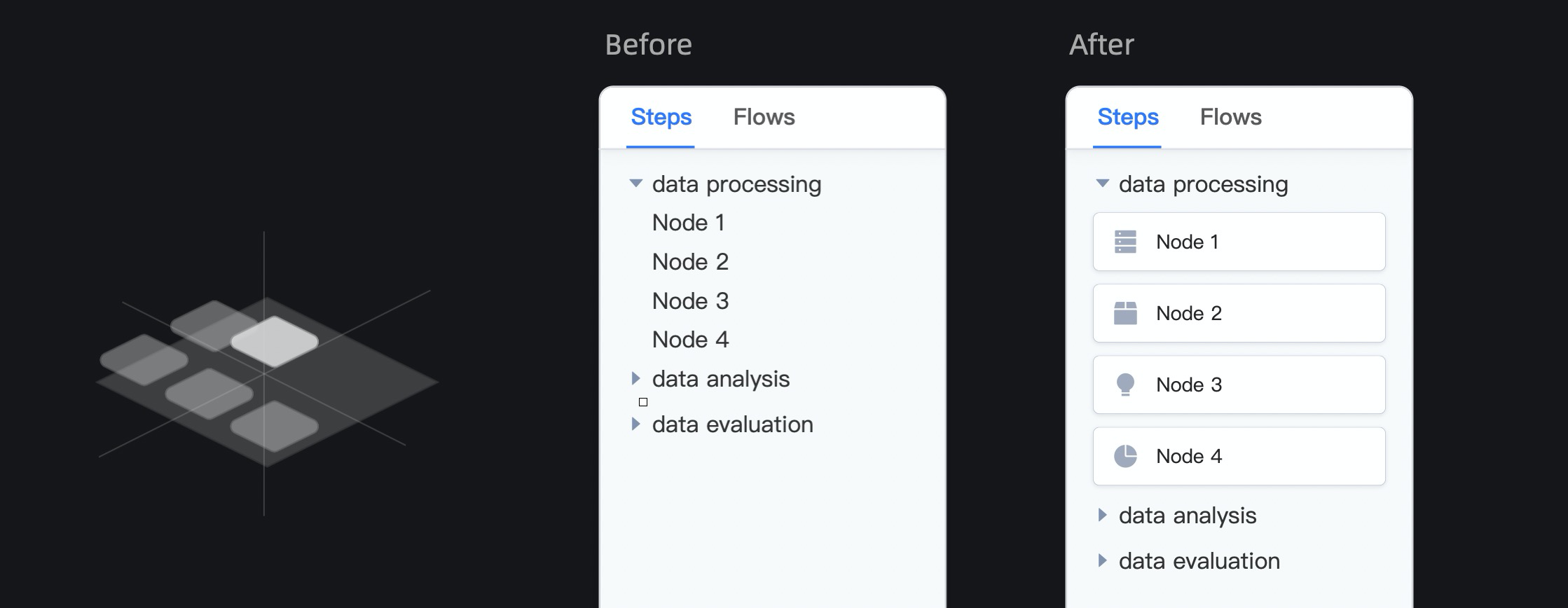Screen dimensions: 1568x608
Task: Select Steps tab in After panel
Action: click(x=1127, y=117)
